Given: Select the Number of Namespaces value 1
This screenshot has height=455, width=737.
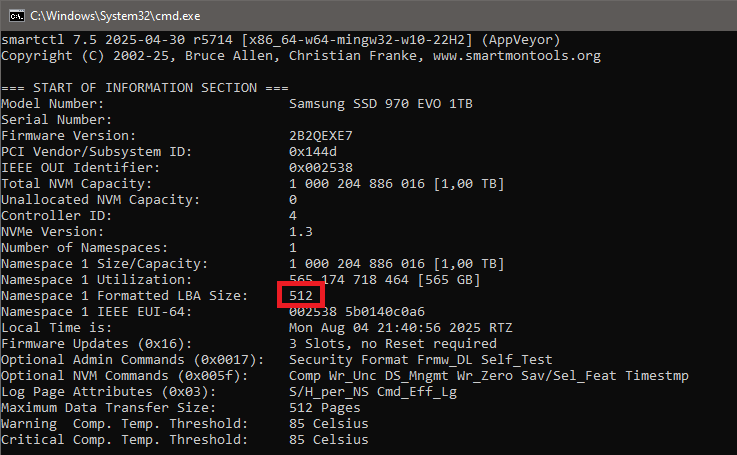Looking at the screenshot, I should [x=293, y=248].
